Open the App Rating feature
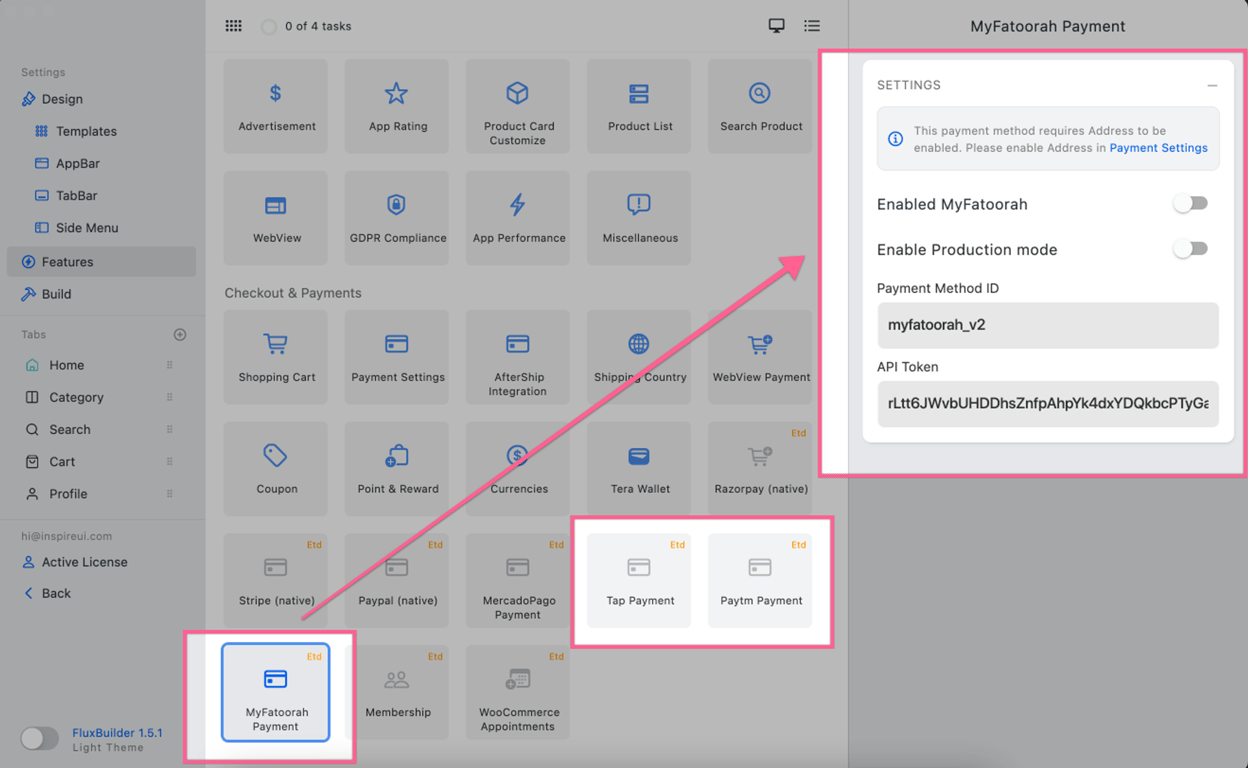1248x768 pixels. 397,106
